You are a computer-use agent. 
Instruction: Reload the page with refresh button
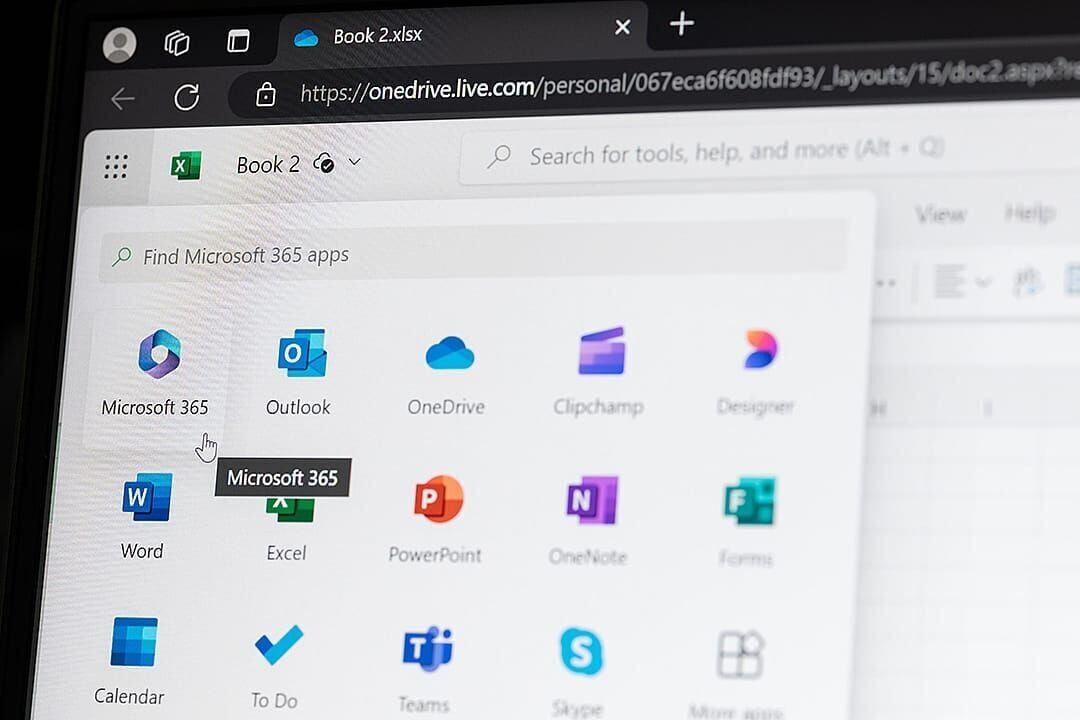[187, 97]
